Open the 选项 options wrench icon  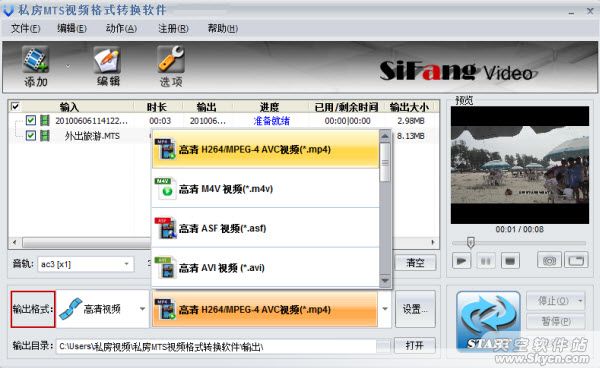tap(171, 59)
